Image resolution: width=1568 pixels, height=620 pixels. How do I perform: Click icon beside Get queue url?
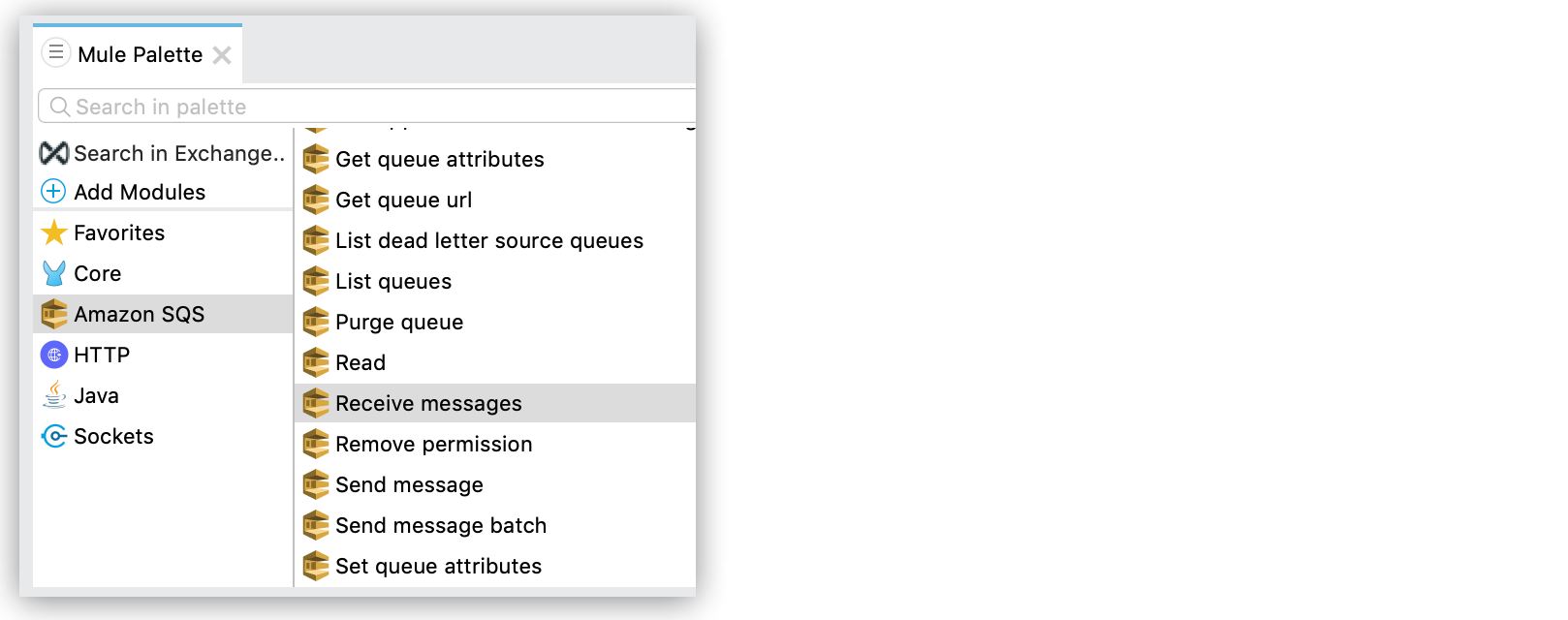tap(316, 200)
